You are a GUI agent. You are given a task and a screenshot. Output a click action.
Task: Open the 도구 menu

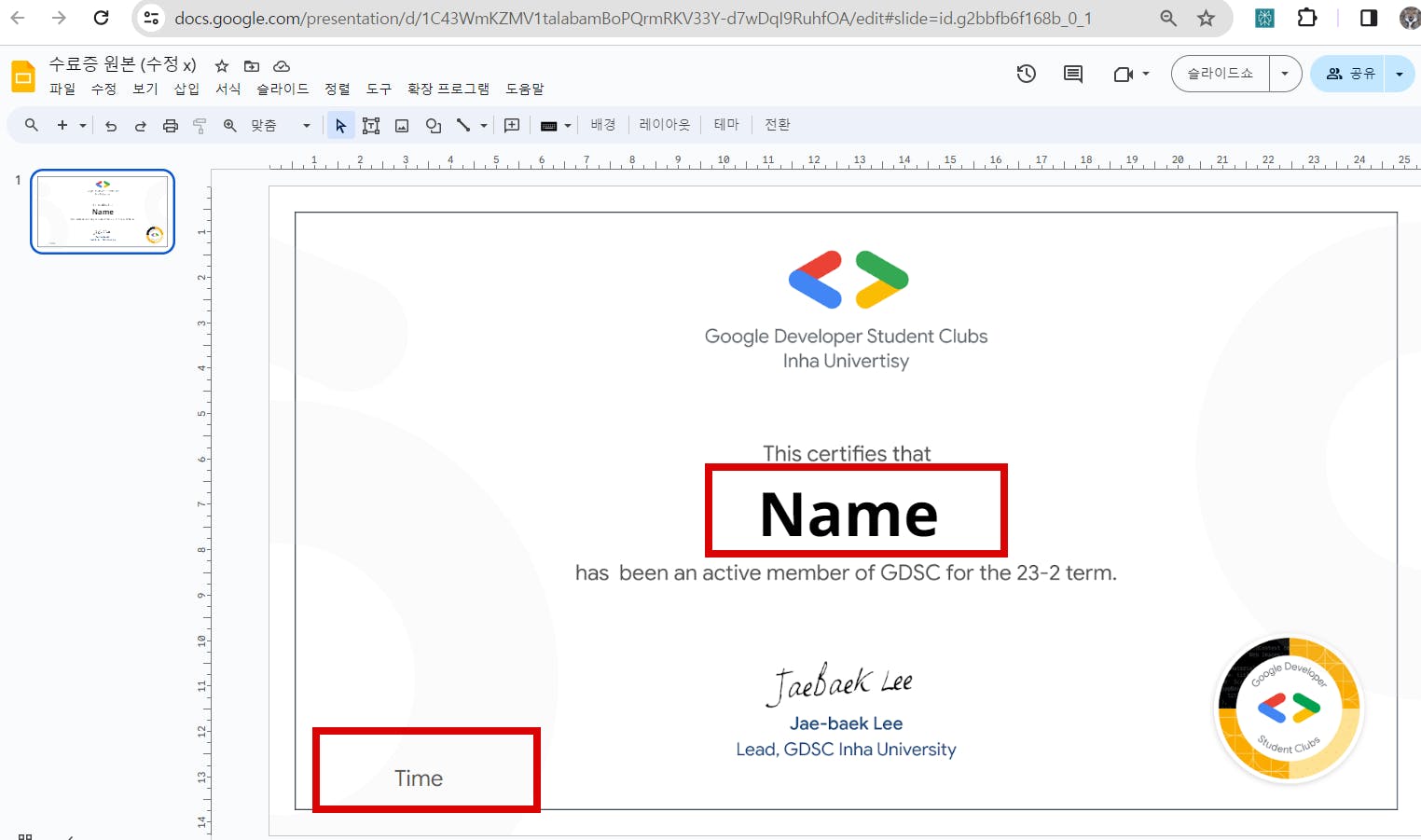(379, 89)
